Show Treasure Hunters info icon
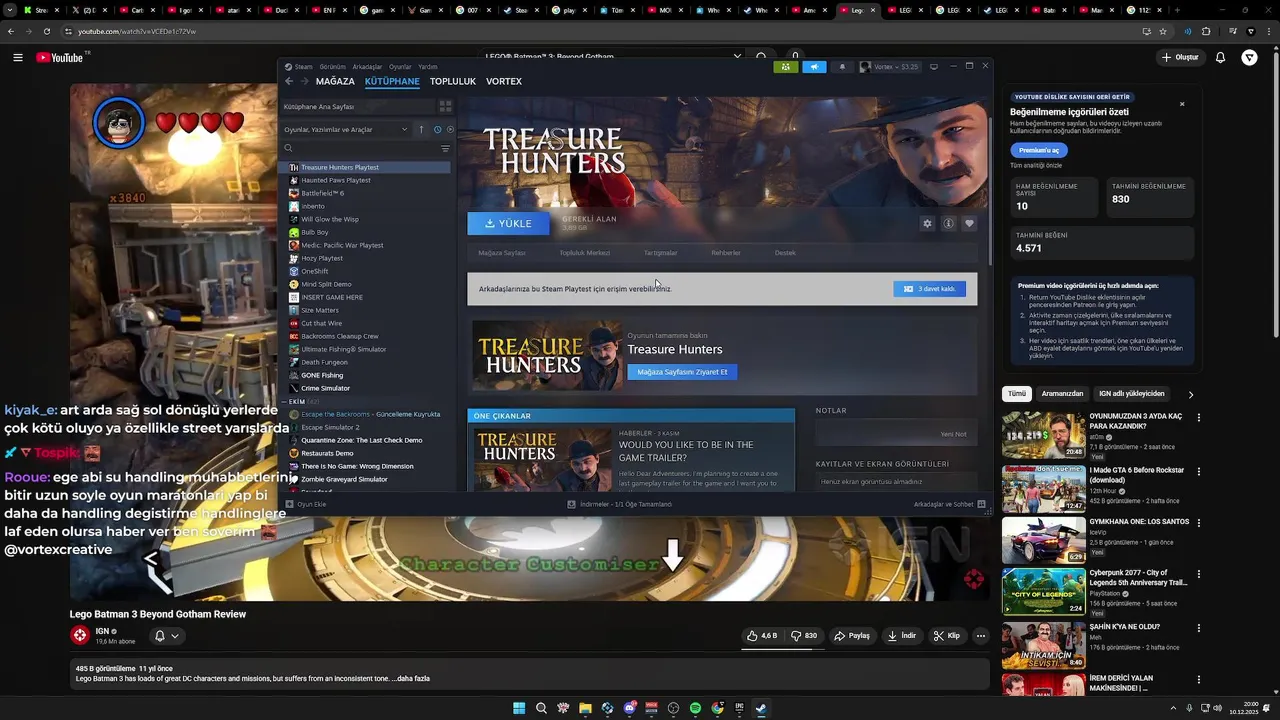 pyautogui.click(x=948, y=224)
